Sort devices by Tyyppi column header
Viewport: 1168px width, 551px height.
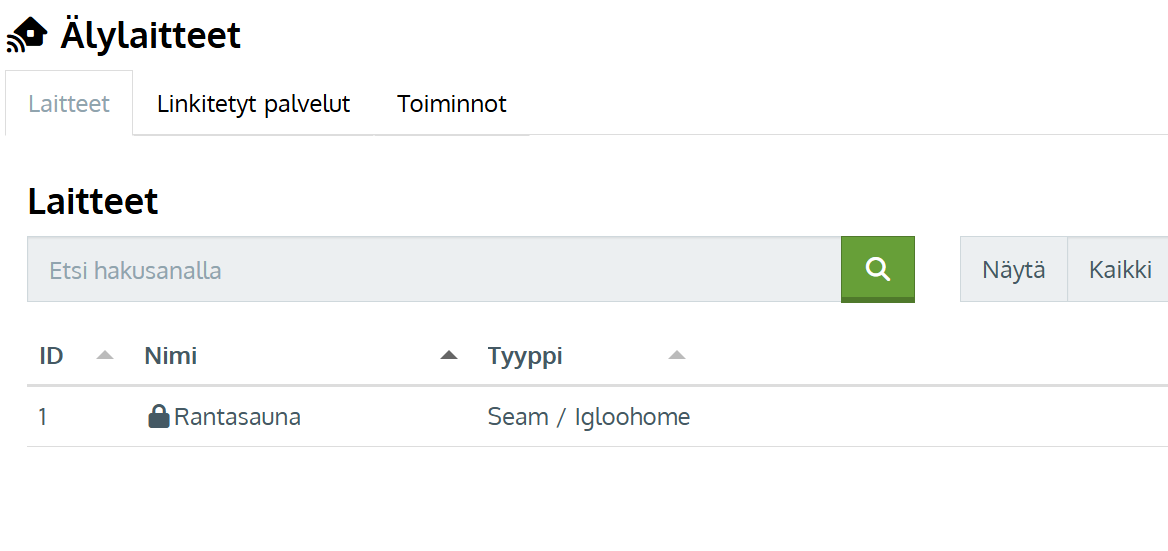pos(525,356)
